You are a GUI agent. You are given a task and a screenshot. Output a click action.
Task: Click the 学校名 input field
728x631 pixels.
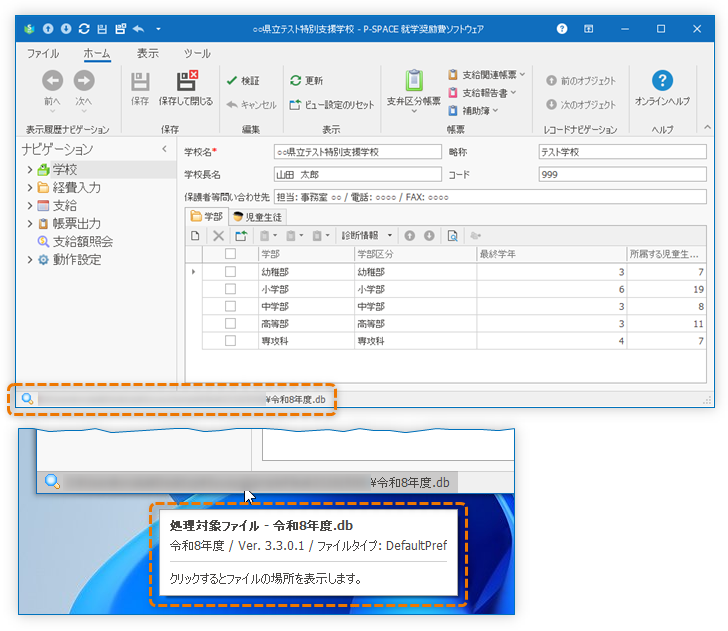tap(358, 152)
